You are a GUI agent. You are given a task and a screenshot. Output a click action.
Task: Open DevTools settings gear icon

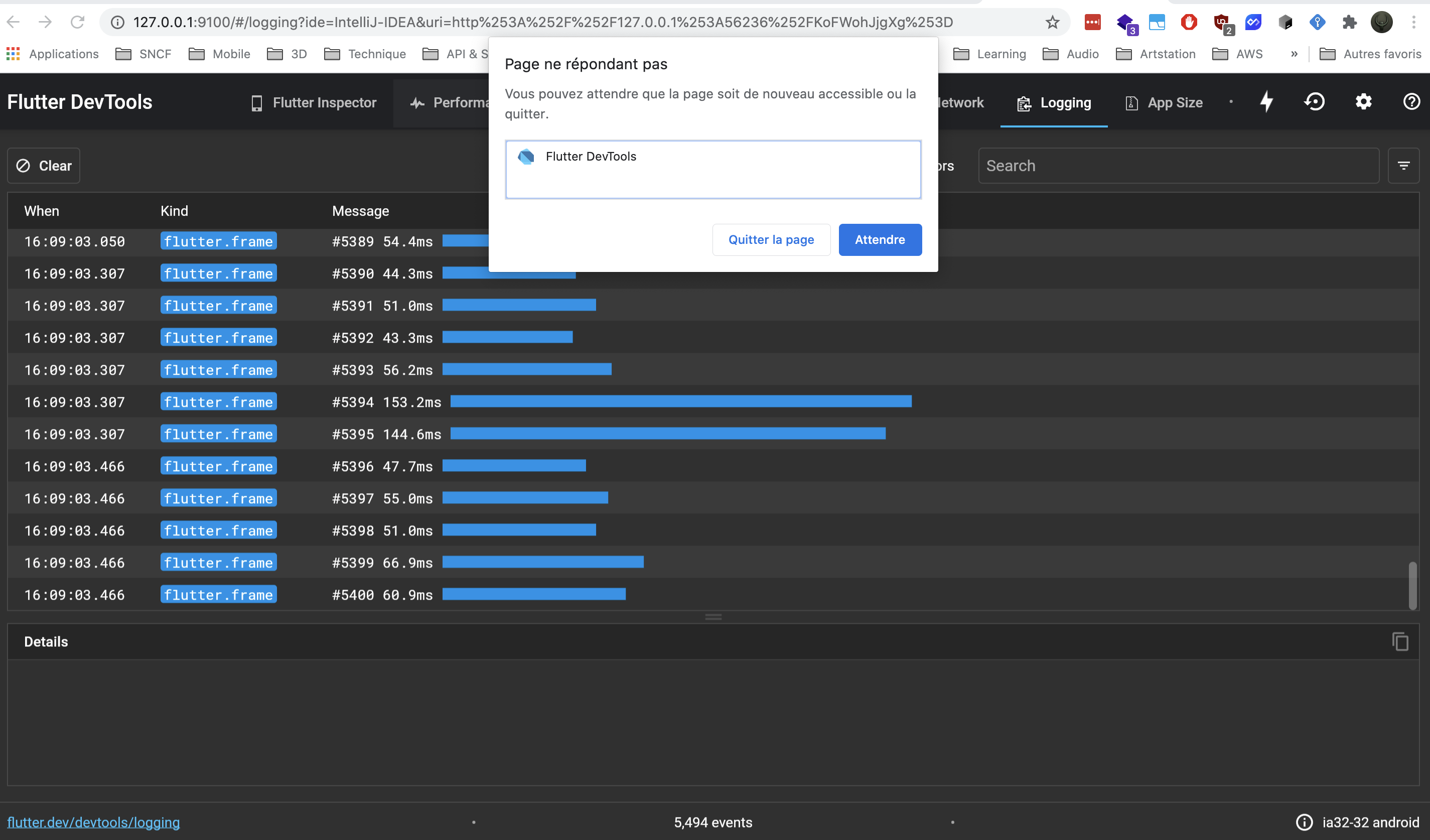(1363, 102)
